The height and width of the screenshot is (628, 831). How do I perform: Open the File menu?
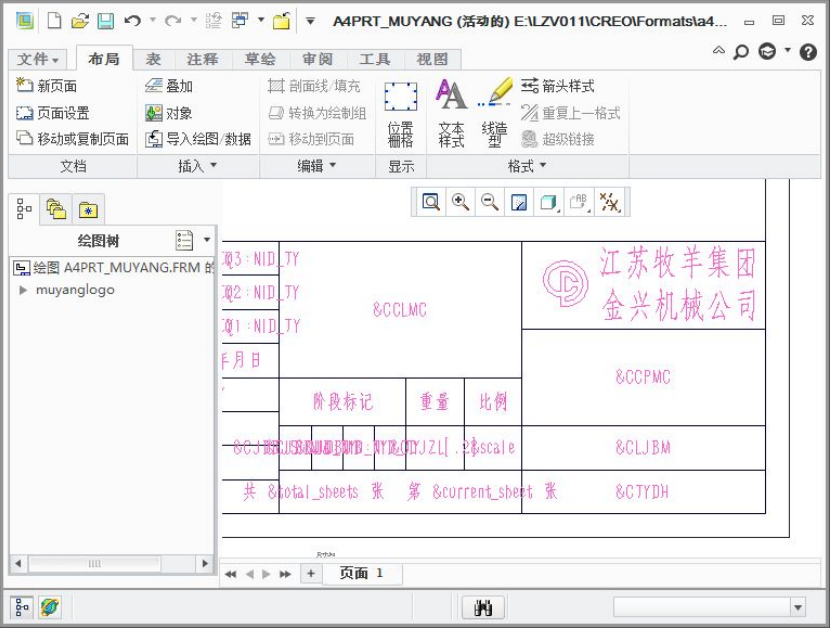[x=38, y=59]
